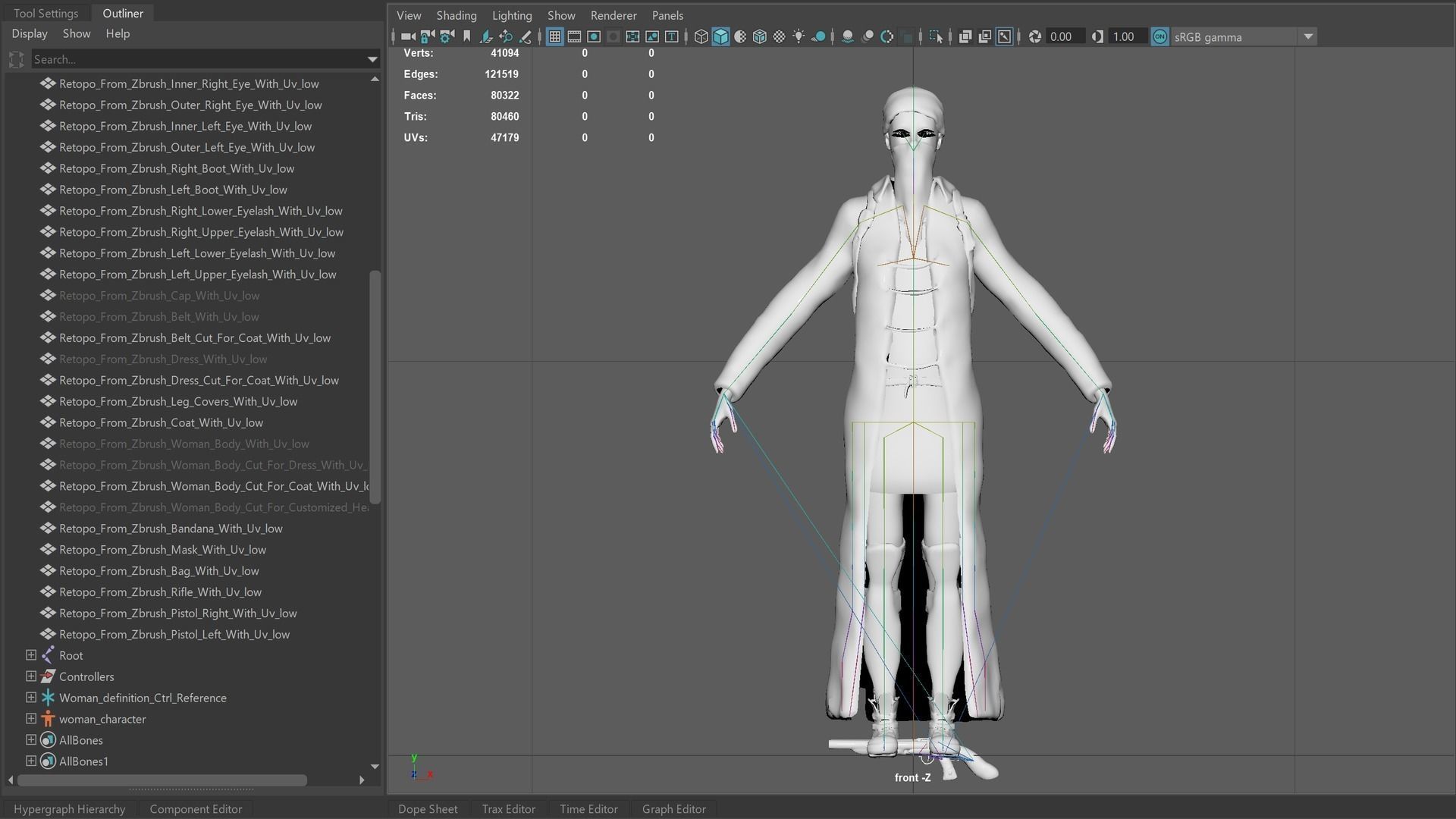
Task: Open the Graph Editor button
Action: click(673, 809)
